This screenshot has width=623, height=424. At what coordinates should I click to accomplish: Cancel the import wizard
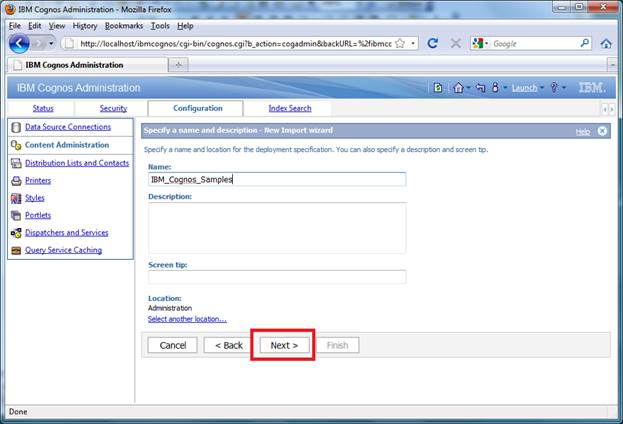(x=172, y=345)
